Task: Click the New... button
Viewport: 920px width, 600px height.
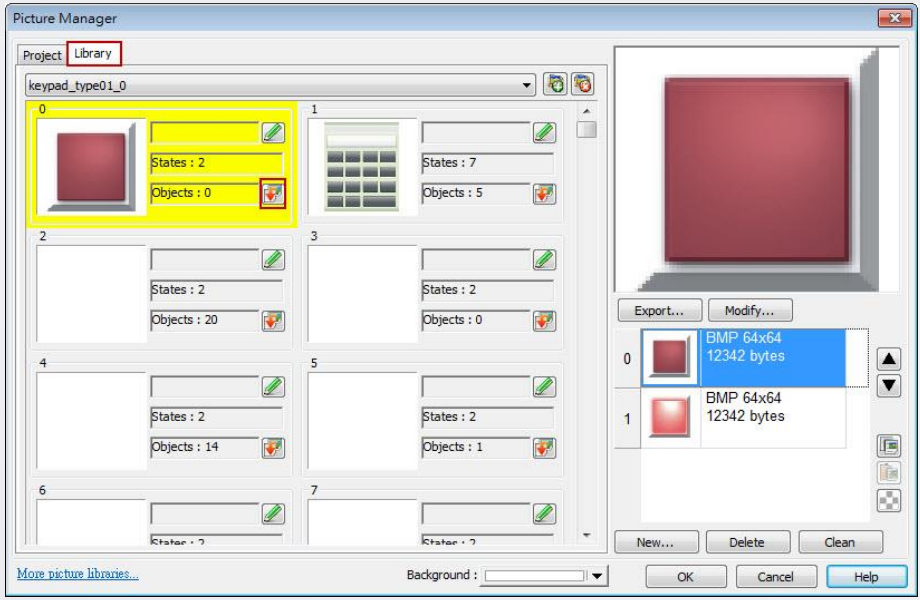Action: click(x=656, y=543)
